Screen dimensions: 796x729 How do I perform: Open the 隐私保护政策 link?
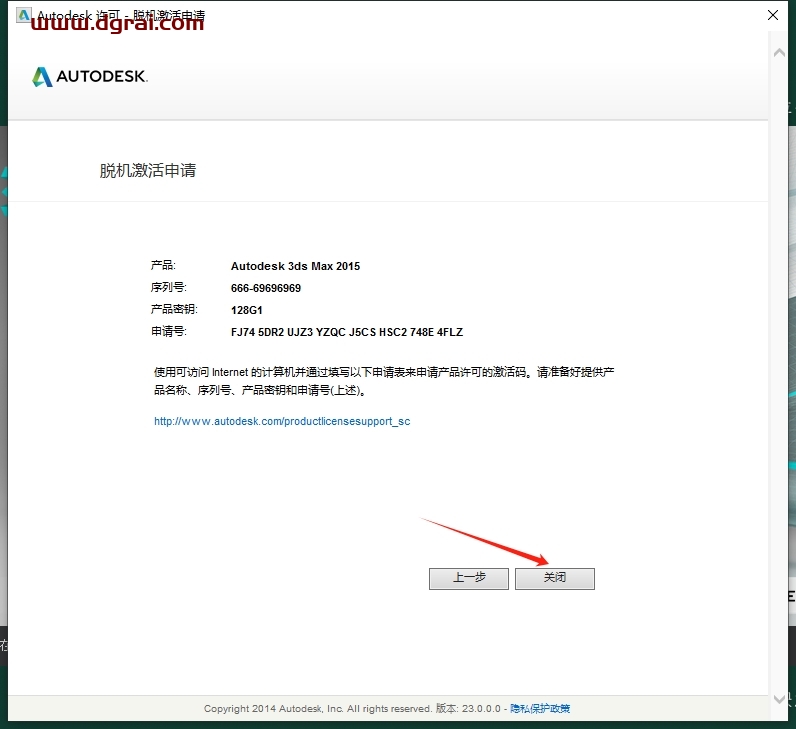click(x=540, y=708)
